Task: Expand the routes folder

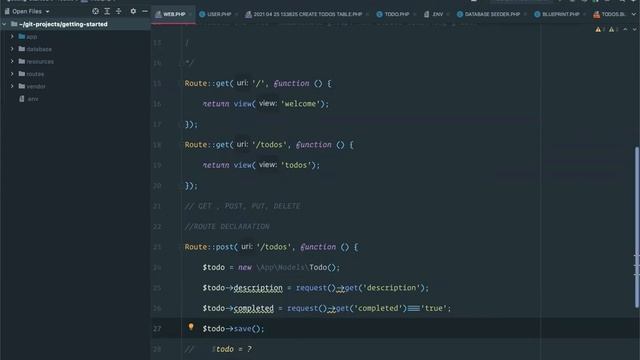Action: pos(12,74)
